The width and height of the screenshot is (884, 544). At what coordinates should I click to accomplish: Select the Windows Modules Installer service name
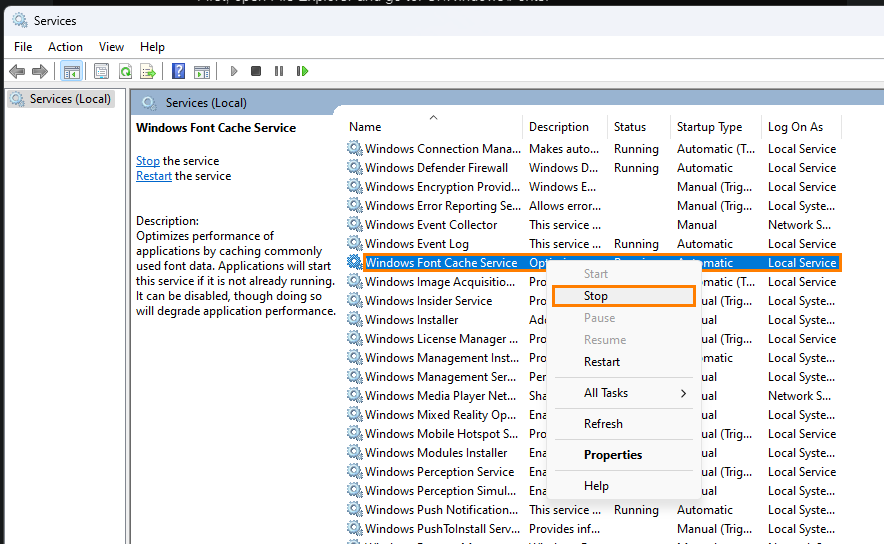(x=436, y=453)
